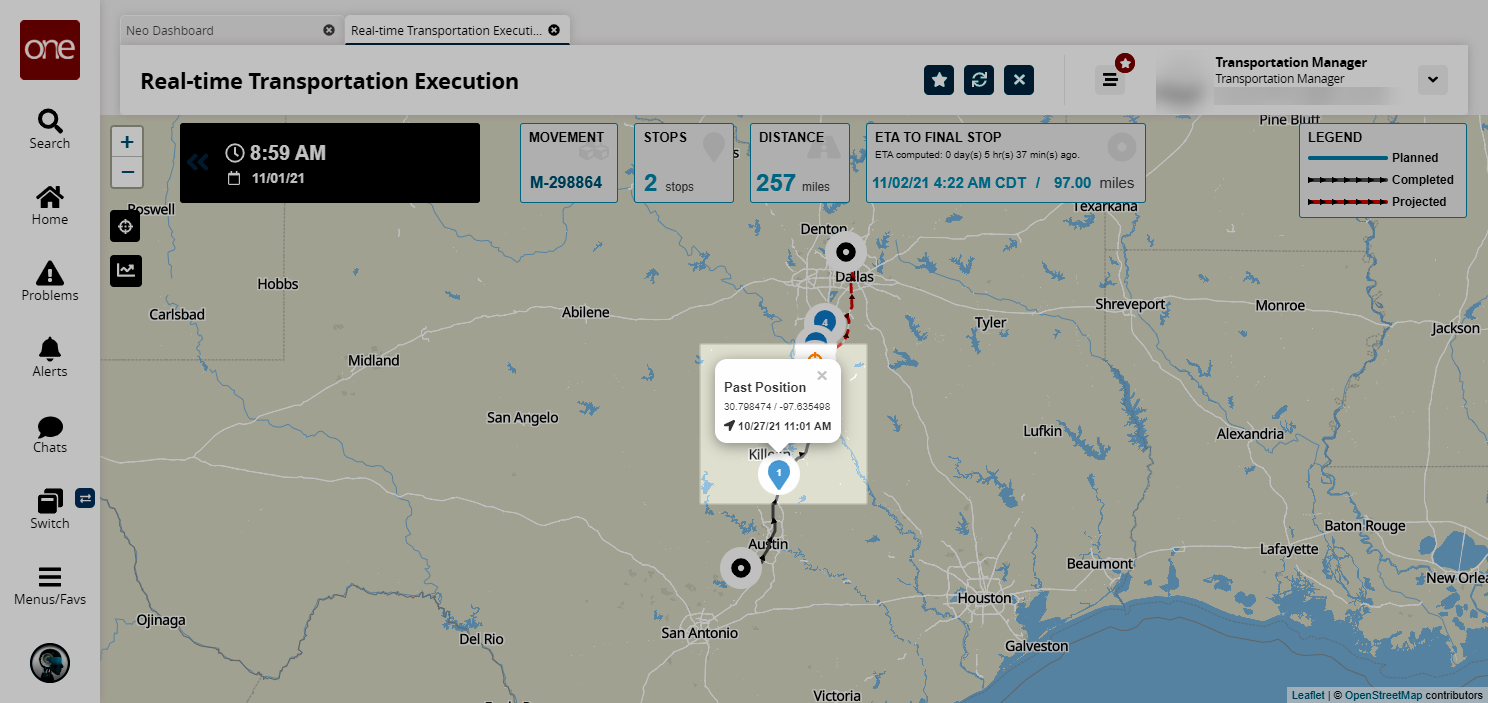Add page to favorites with star button

(x=939, y=80)
